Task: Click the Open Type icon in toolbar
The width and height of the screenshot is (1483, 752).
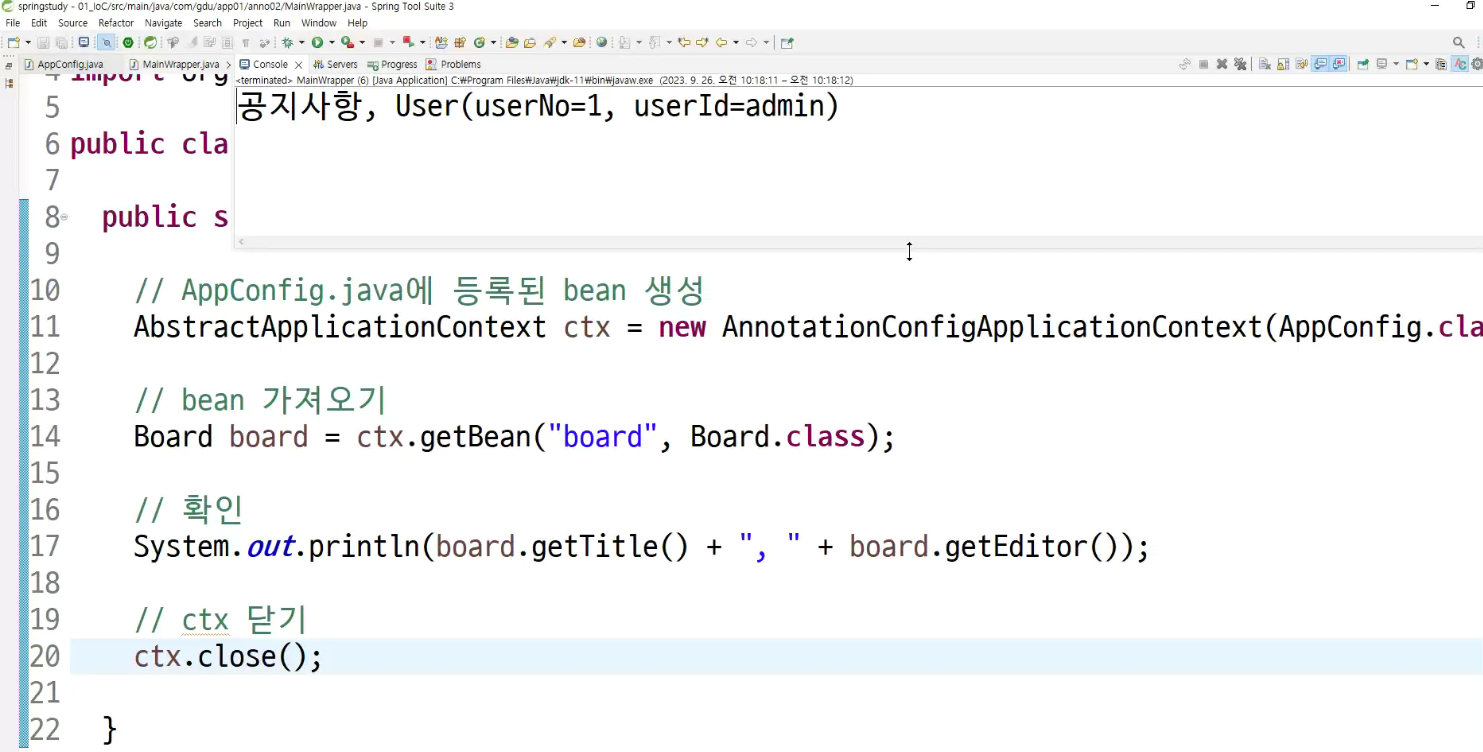Action: point(510,43)
